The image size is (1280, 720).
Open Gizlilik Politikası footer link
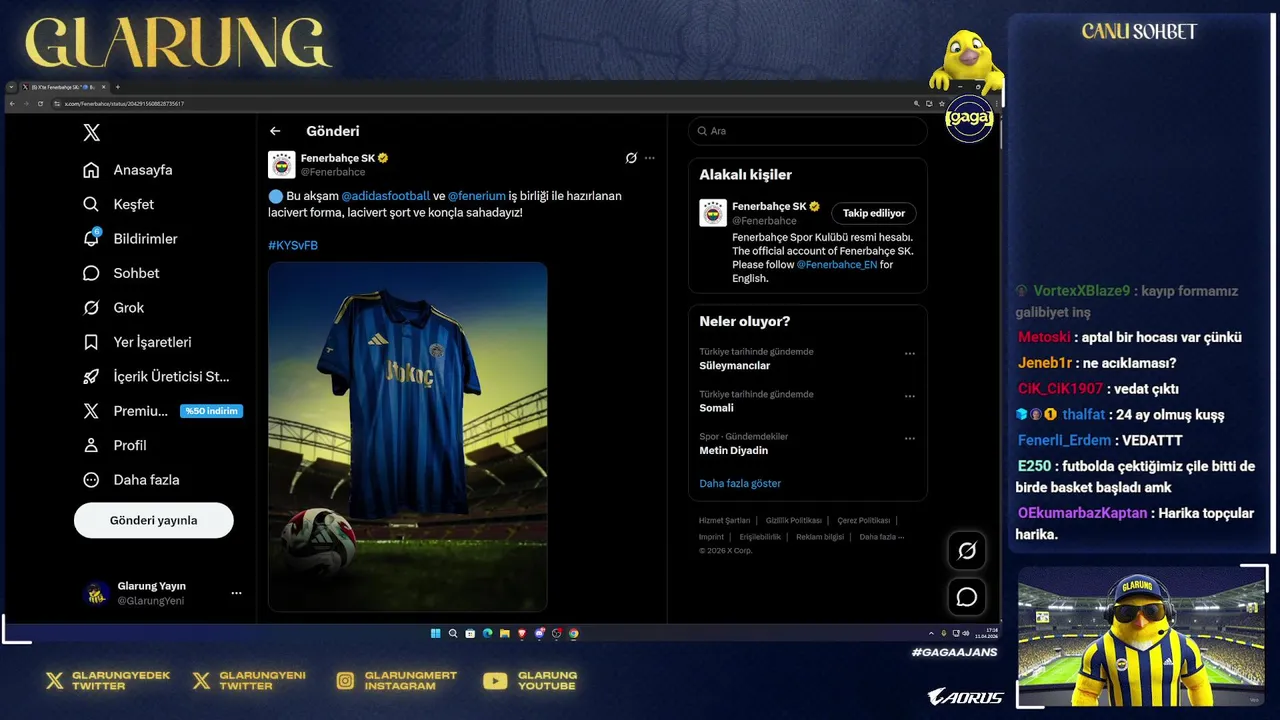click(794, 520)
